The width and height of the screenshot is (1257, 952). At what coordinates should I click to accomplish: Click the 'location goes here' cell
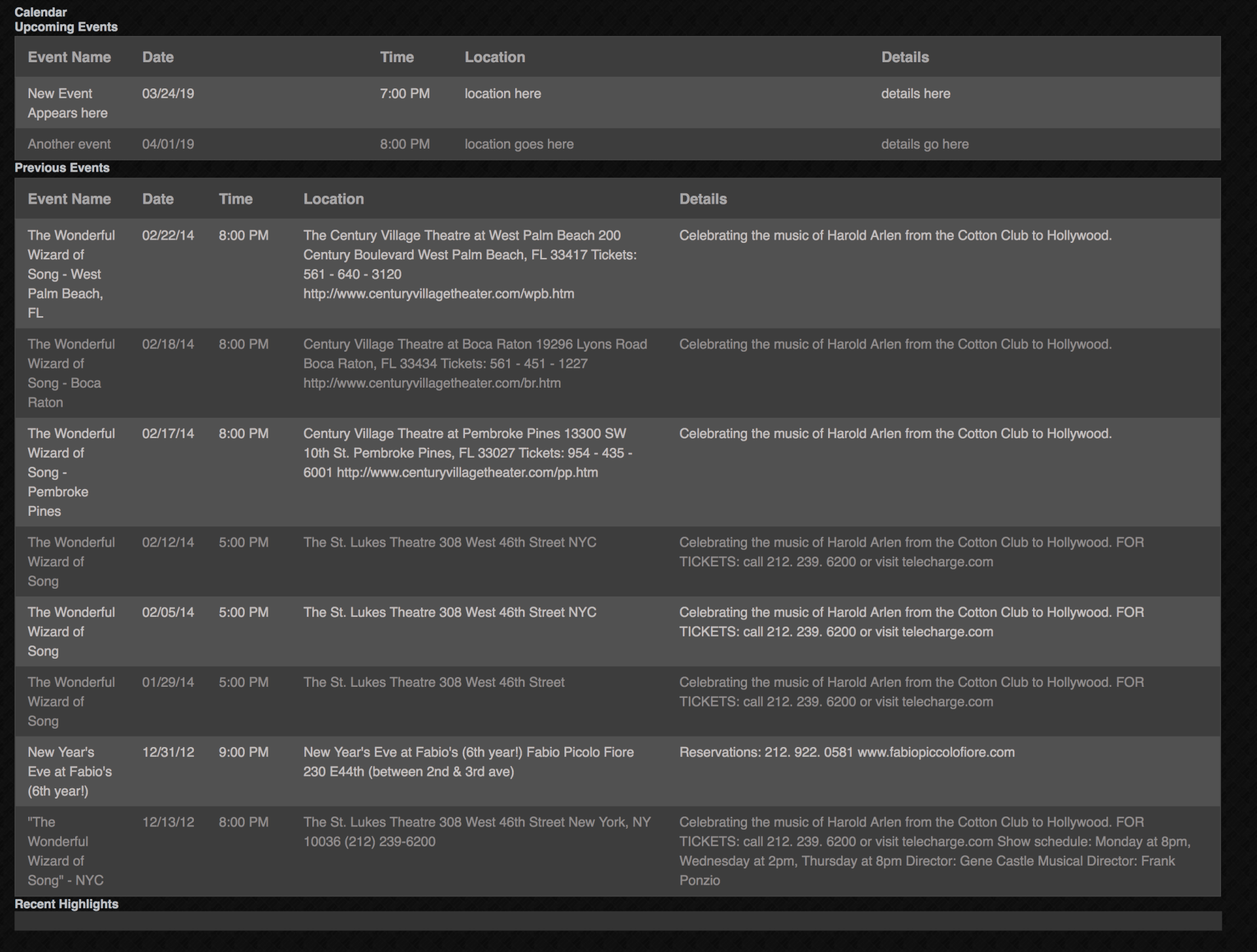click(519, 144)
